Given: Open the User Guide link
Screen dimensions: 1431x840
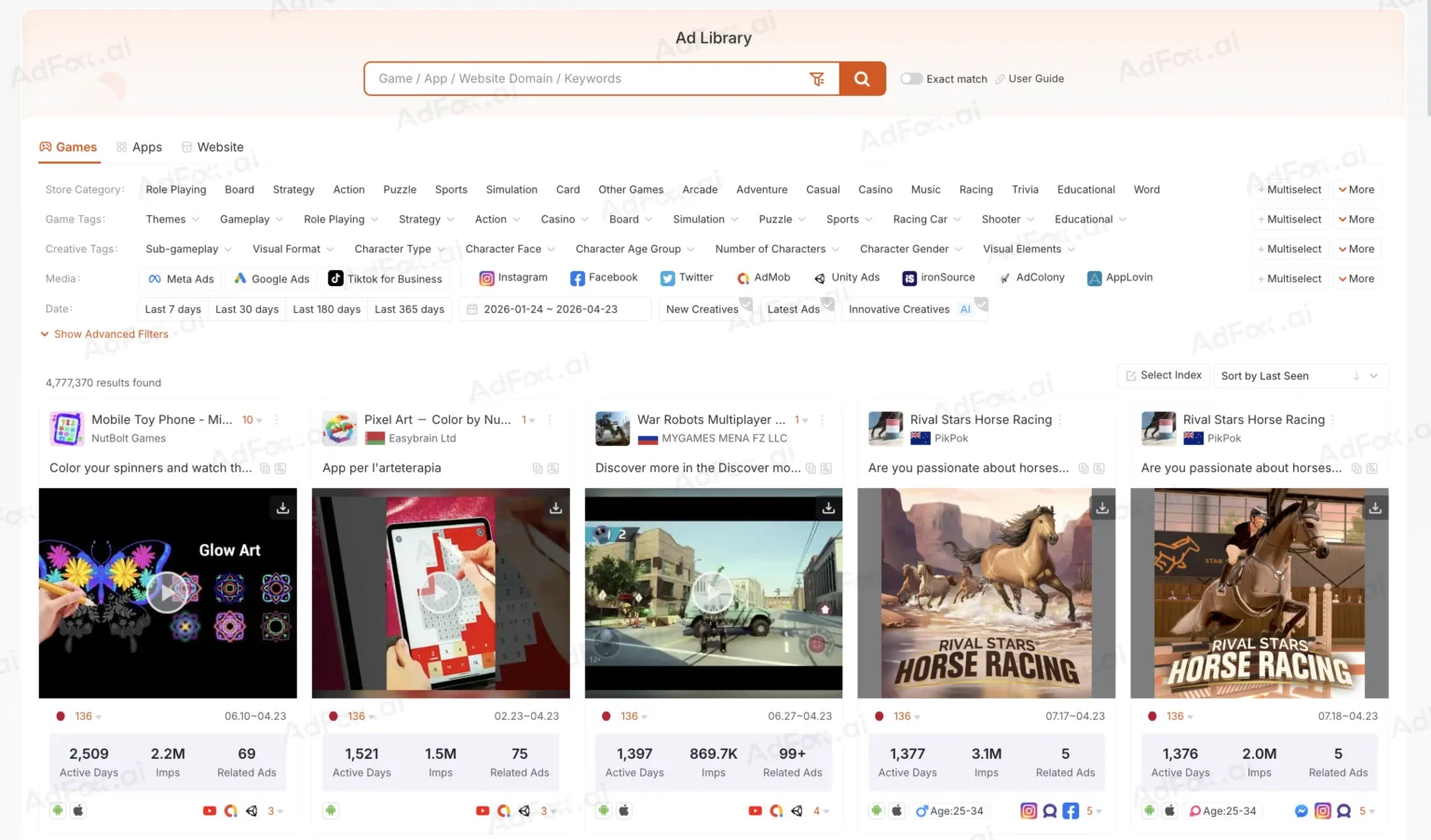Looking at the screenshot, I should click(x=1029, y=78).
